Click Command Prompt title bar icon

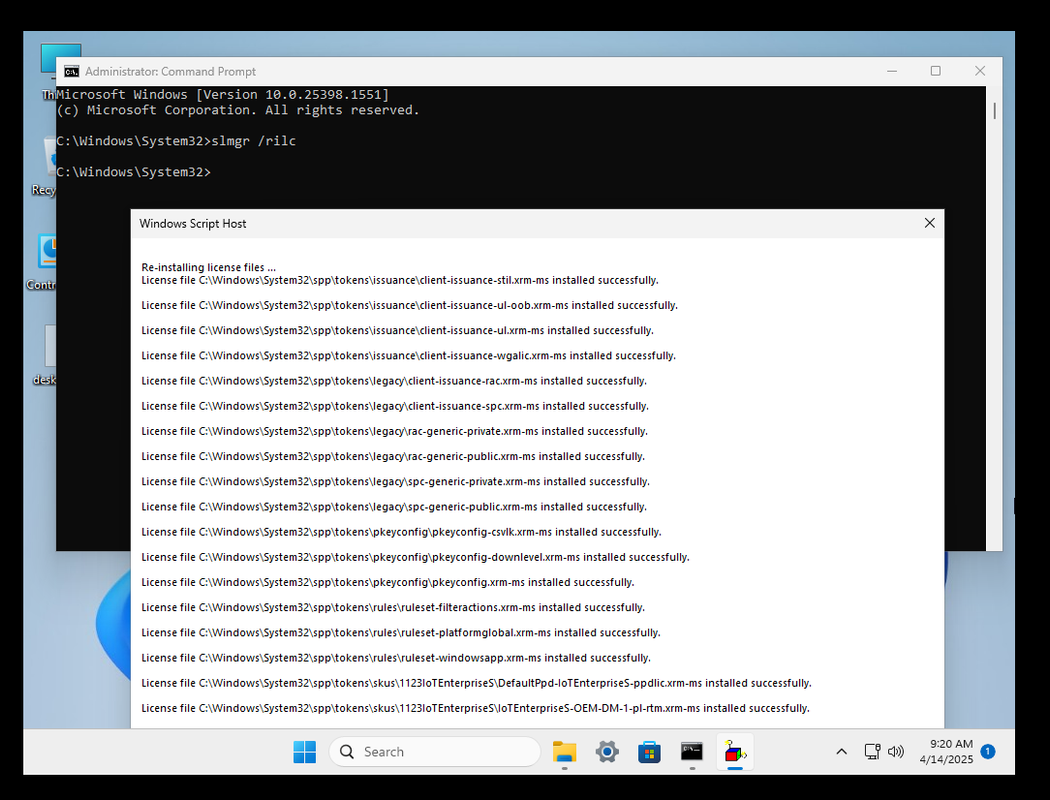[72, 71]
